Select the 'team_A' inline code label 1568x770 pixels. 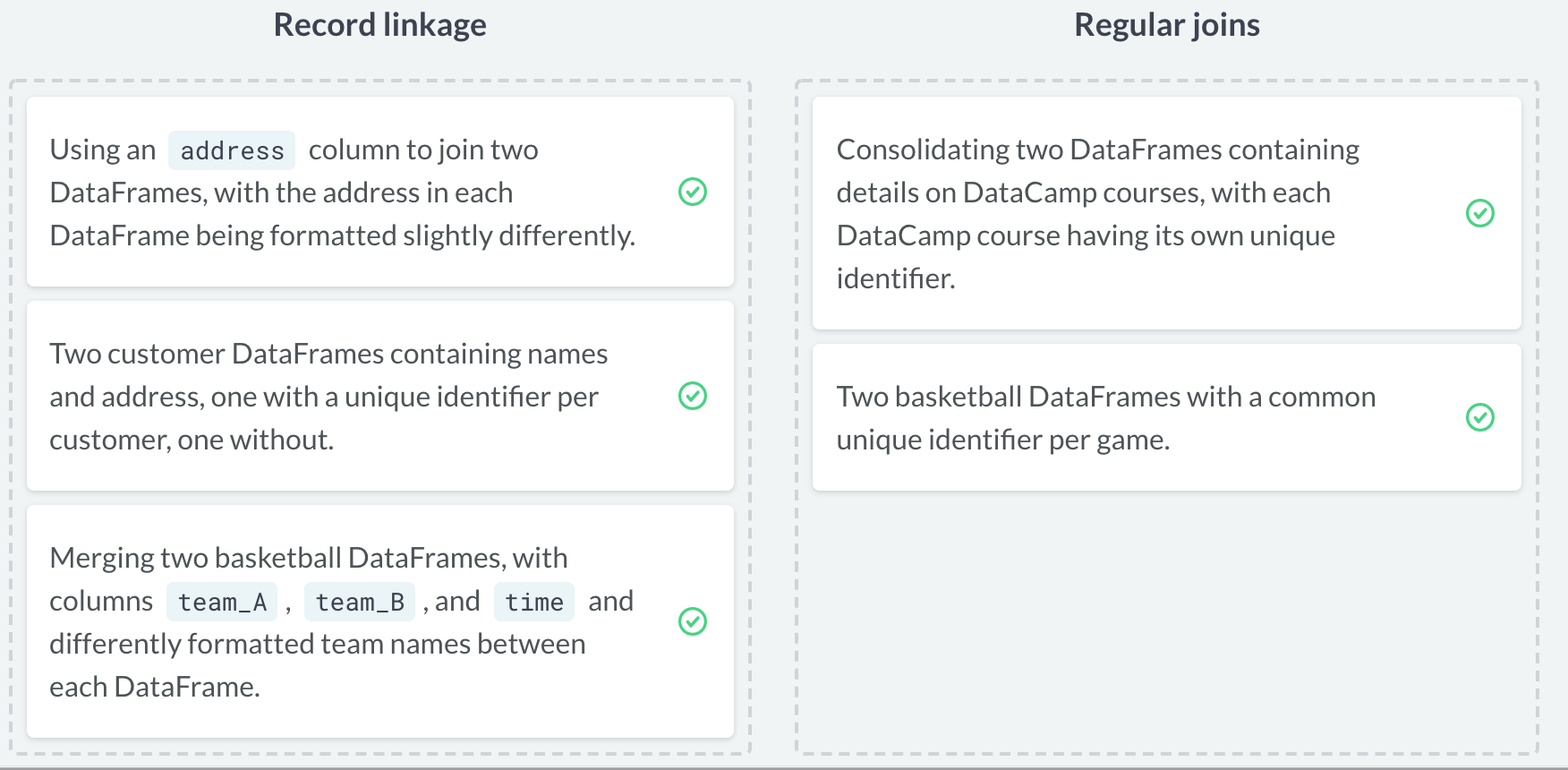[x=222, y=602]
